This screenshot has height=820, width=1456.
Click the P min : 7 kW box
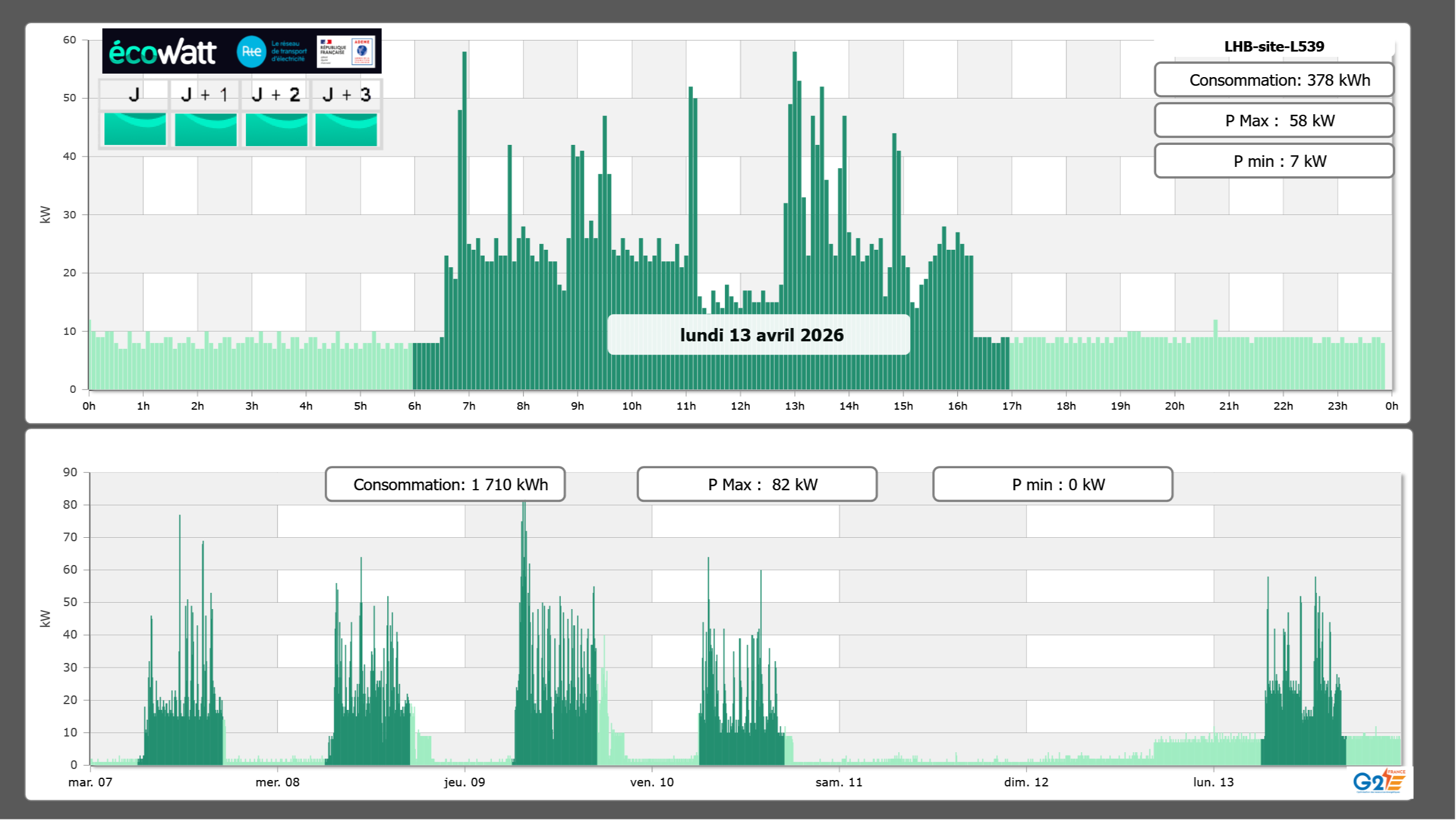pos(1273,161)
